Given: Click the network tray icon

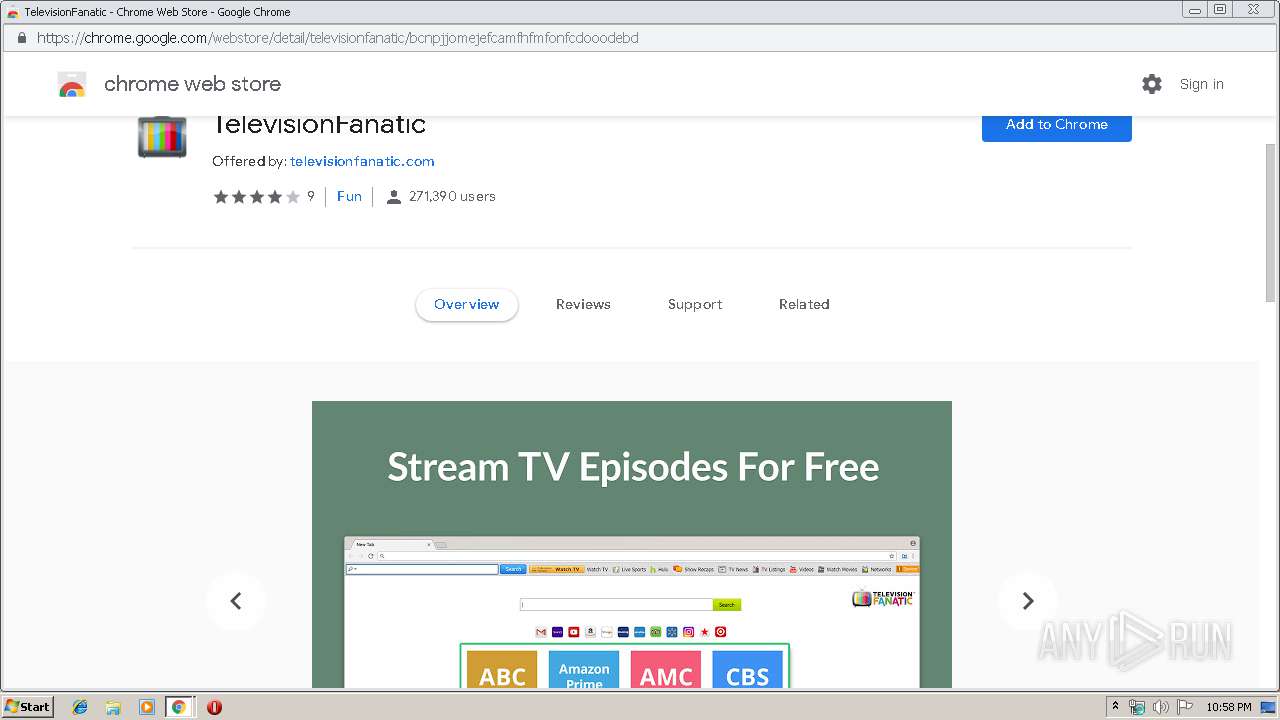Looking at the screenshot, I should (x=1137, y=707).
